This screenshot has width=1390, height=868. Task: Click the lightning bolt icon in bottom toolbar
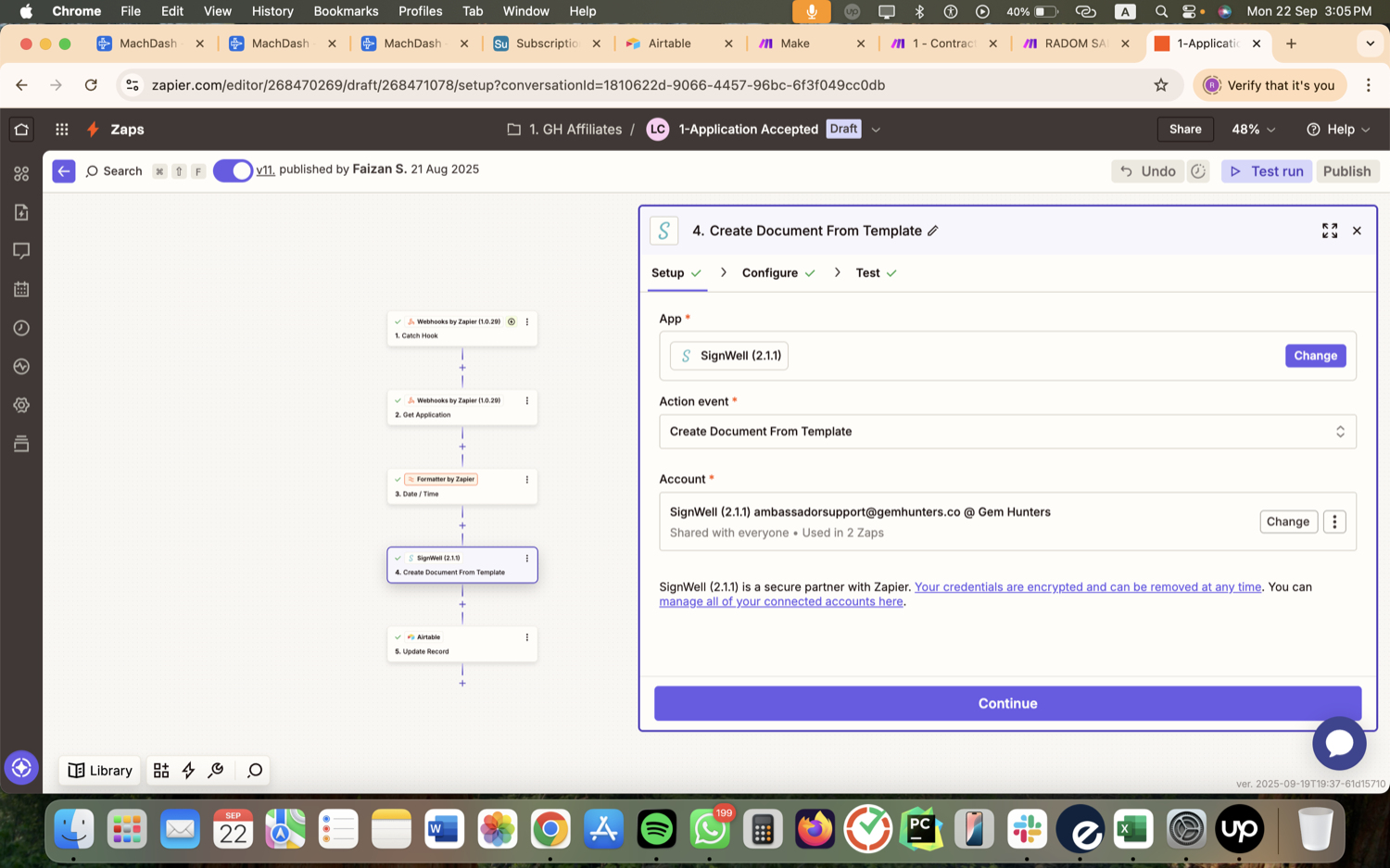pos(188,771)
